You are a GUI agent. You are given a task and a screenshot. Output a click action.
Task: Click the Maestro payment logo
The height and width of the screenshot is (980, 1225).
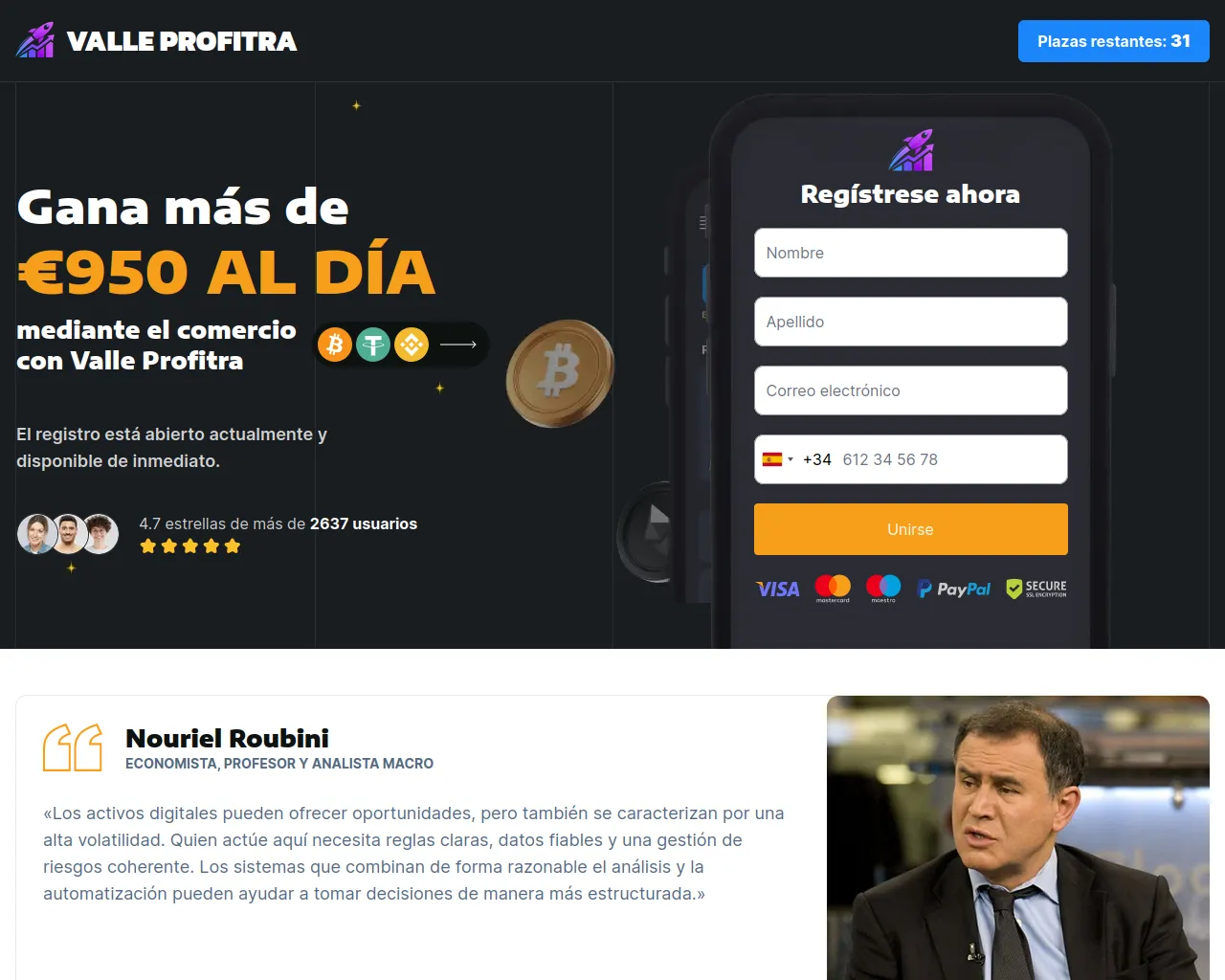[883, 588]
